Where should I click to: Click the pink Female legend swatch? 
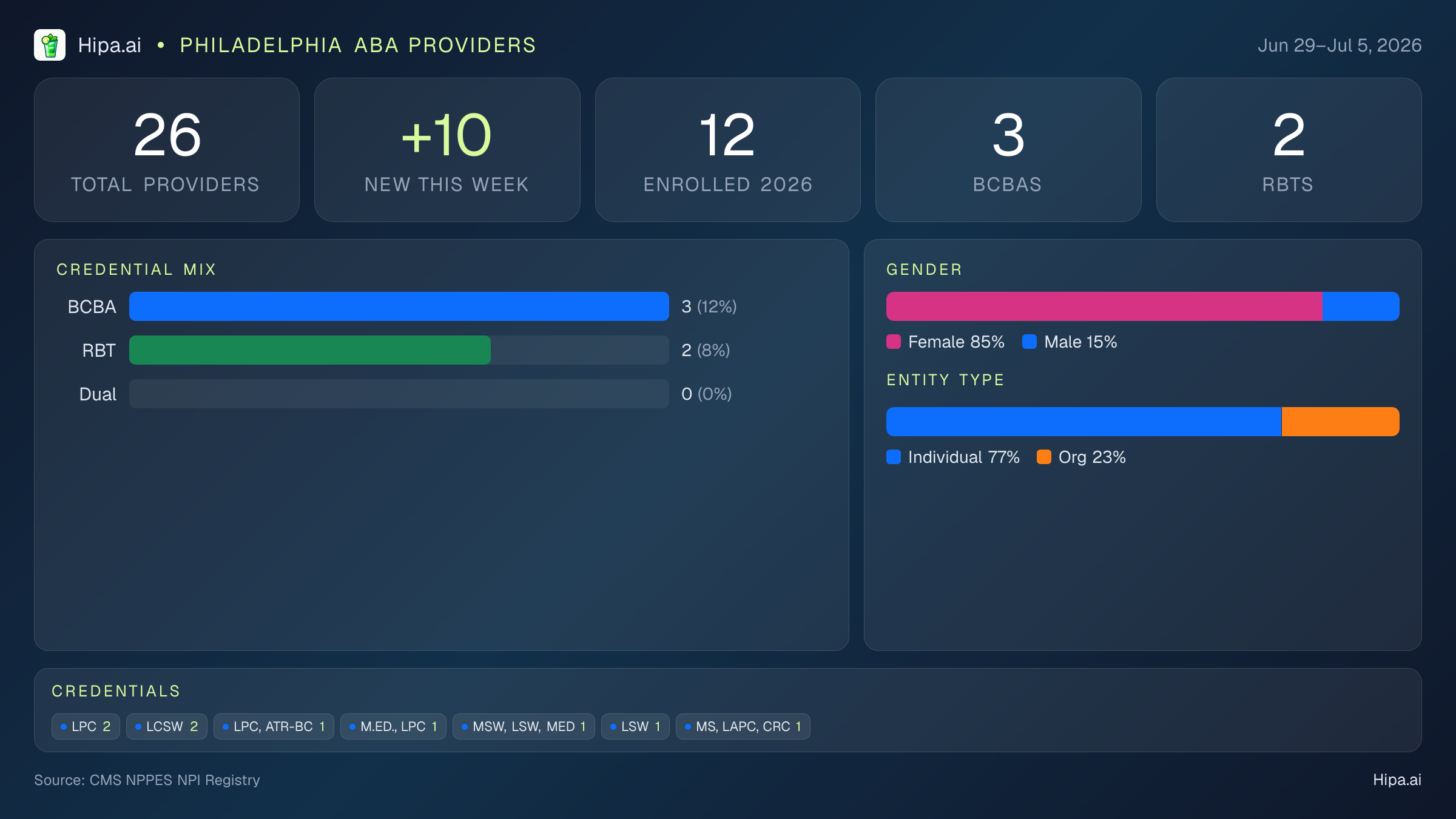894,342
